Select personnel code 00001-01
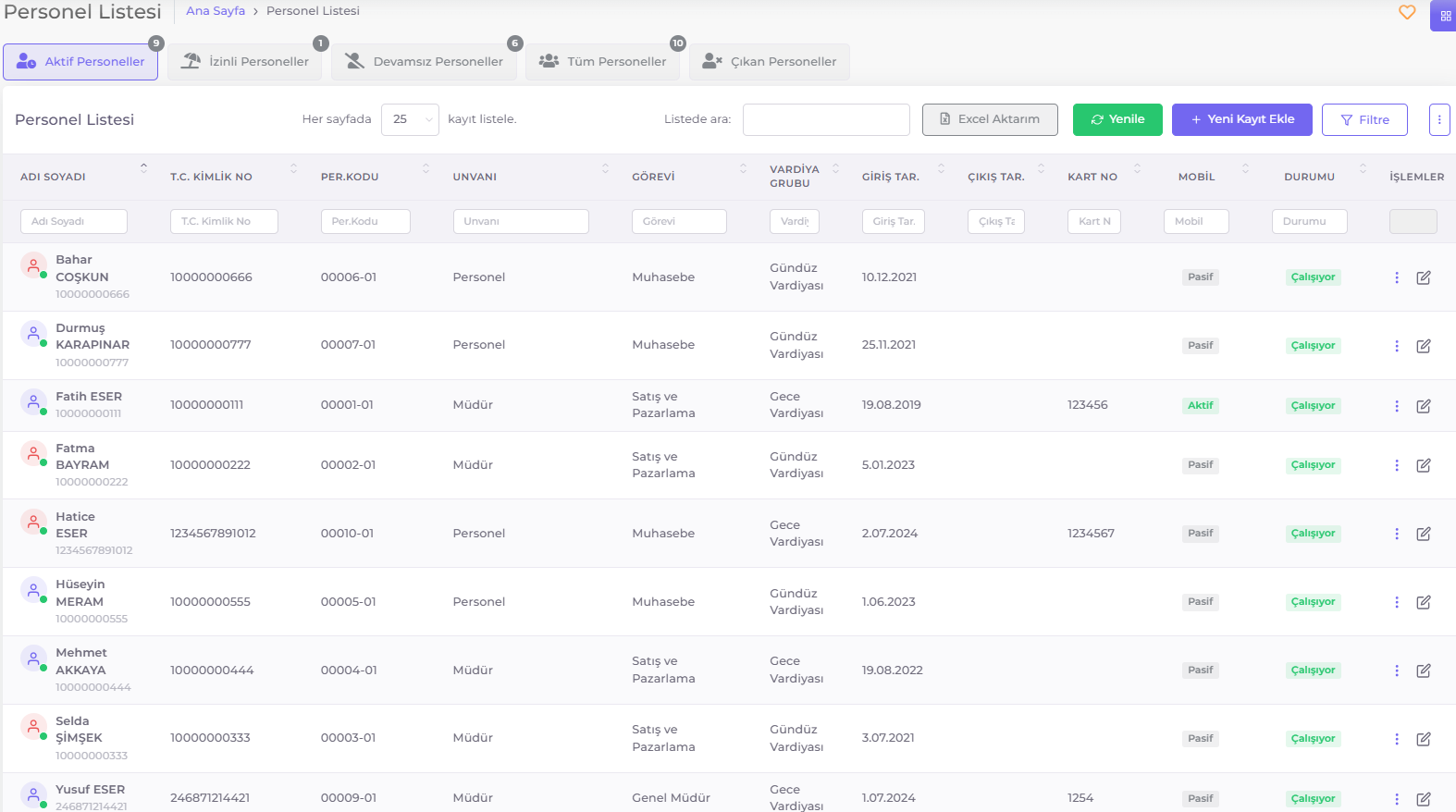 347,405
